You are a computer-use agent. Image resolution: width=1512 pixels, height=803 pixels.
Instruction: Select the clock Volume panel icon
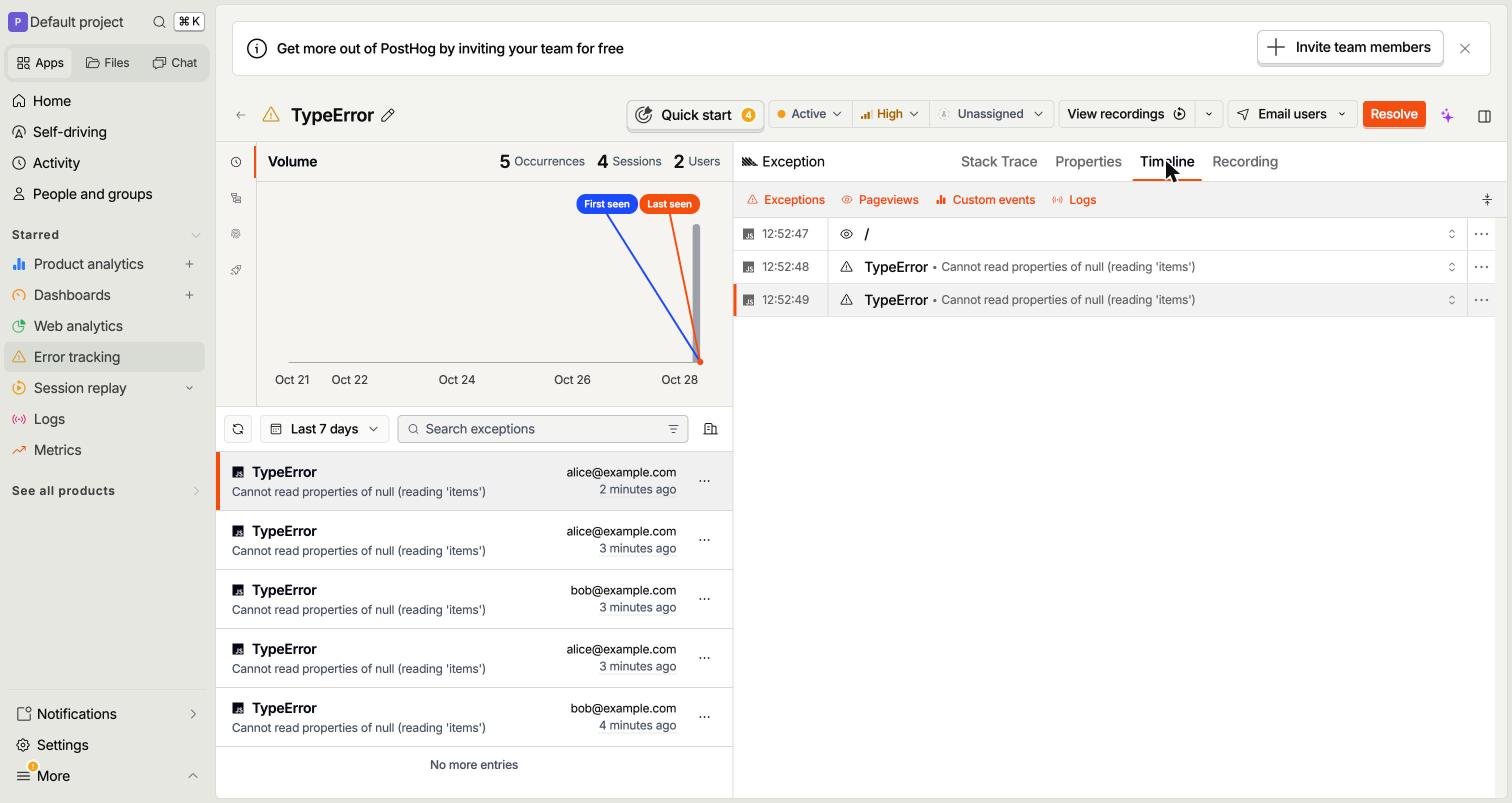point(236,162)
